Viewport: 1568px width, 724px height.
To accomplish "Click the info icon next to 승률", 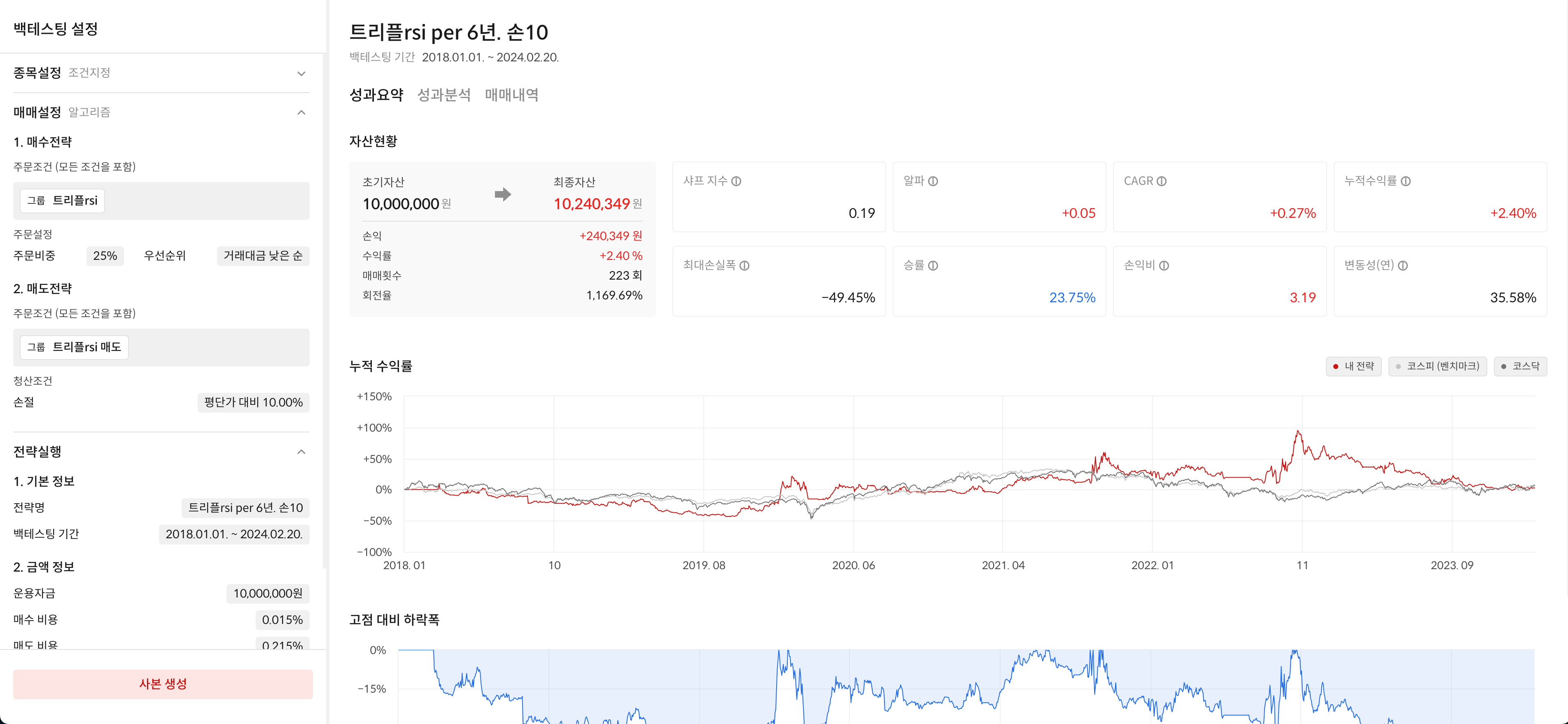I will [x=933, y=266].
